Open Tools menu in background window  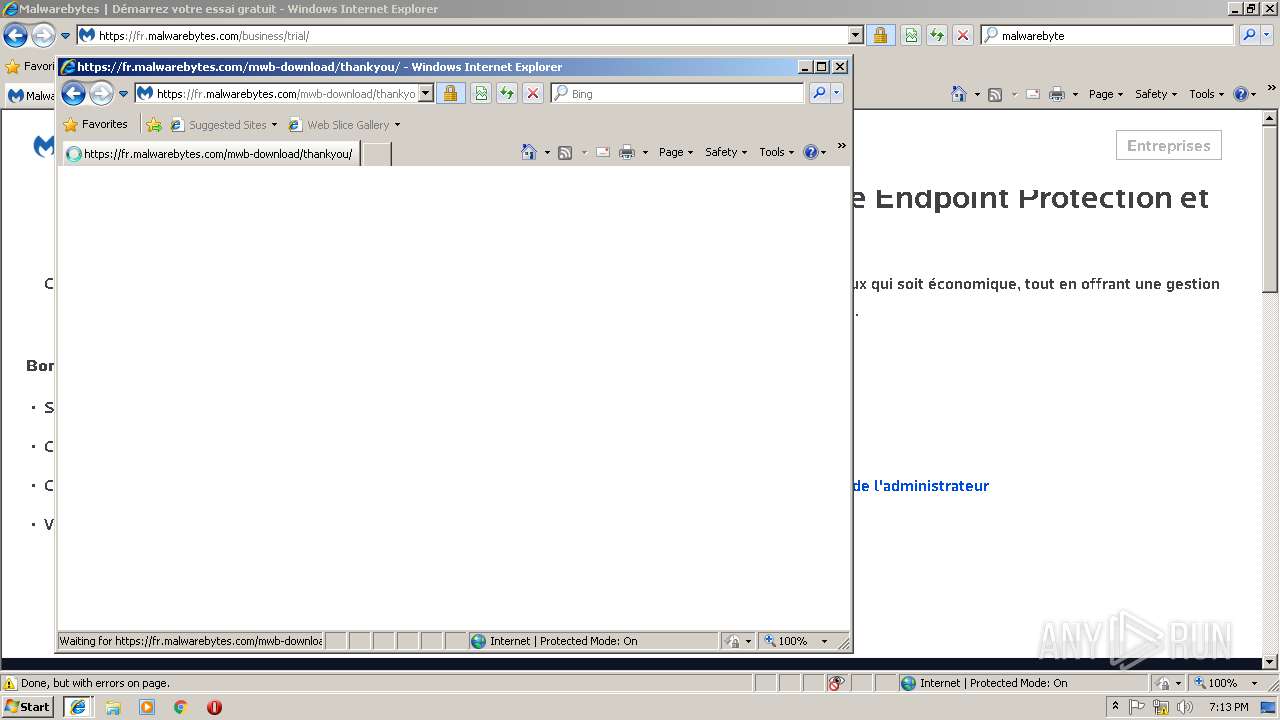coord(1206,94)
